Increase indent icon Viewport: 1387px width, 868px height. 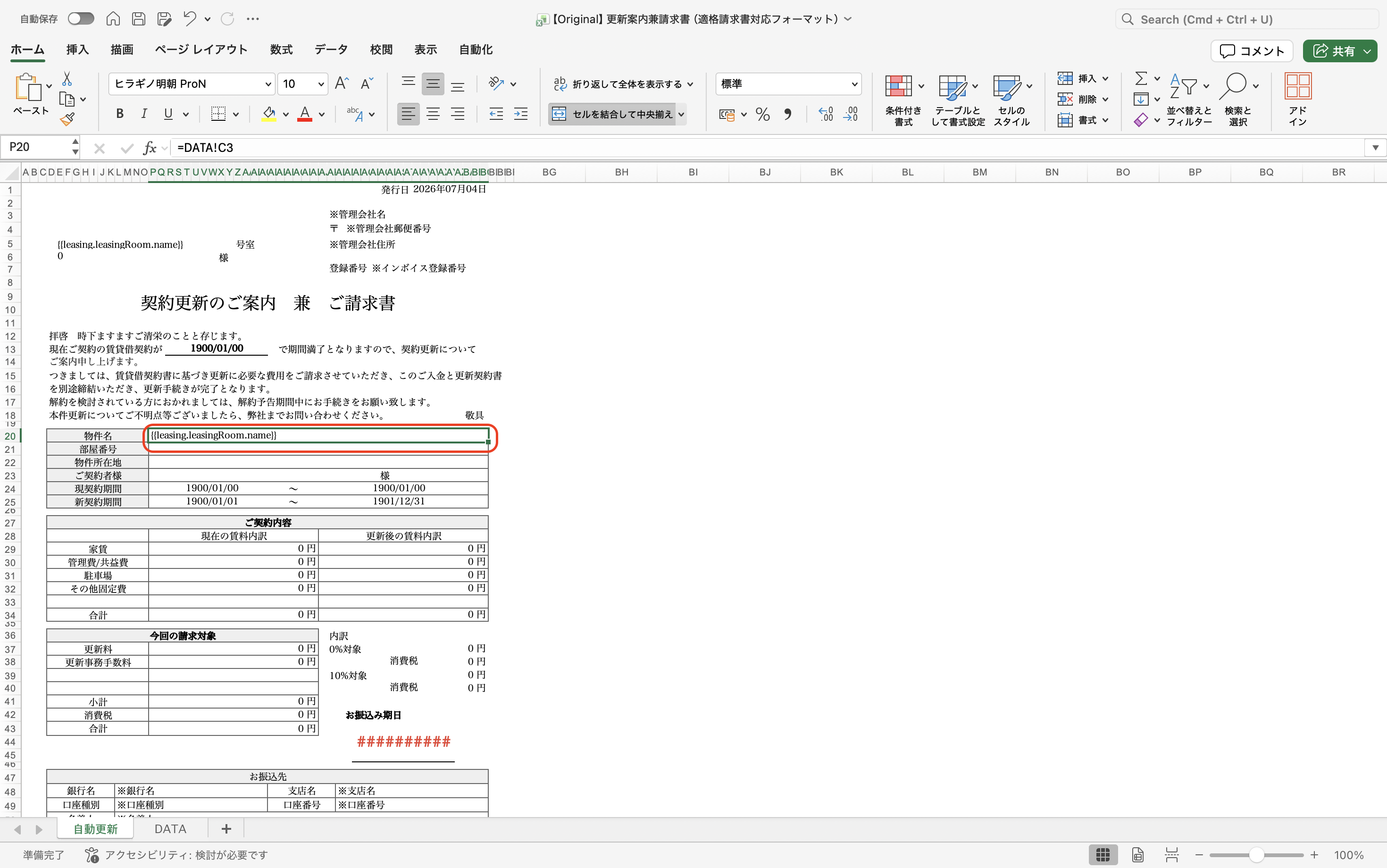(521, 114)
